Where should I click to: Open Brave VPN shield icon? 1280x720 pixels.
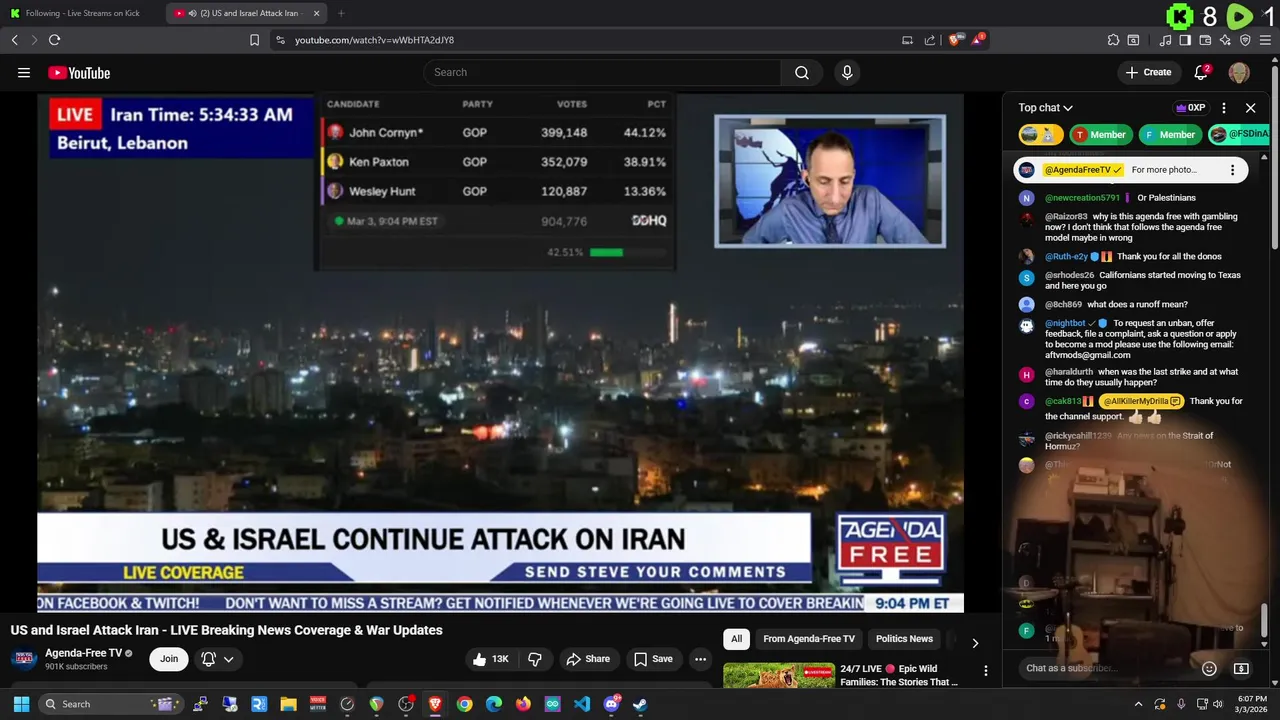[x=1245, y=40]
